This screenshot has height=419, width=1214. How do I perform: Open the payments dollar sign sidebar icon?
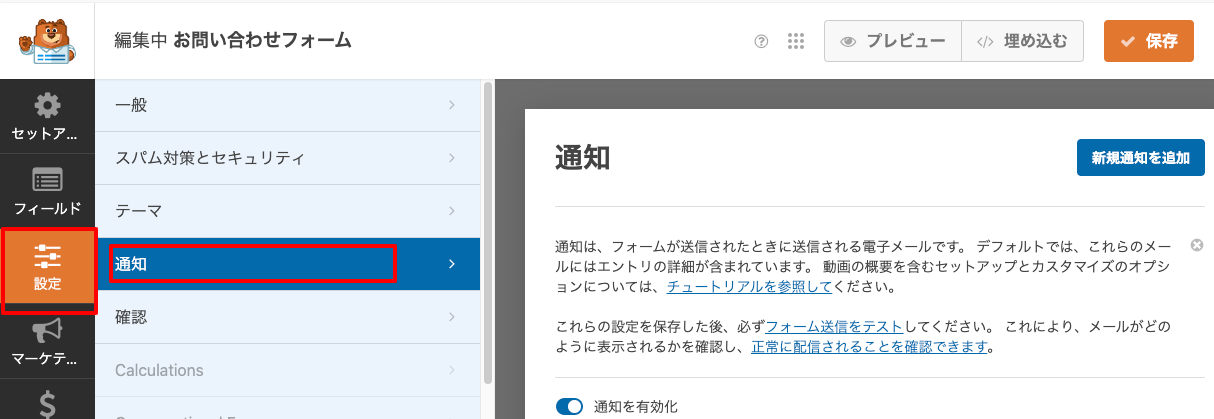pyautogui.click(x=47, y=403)
